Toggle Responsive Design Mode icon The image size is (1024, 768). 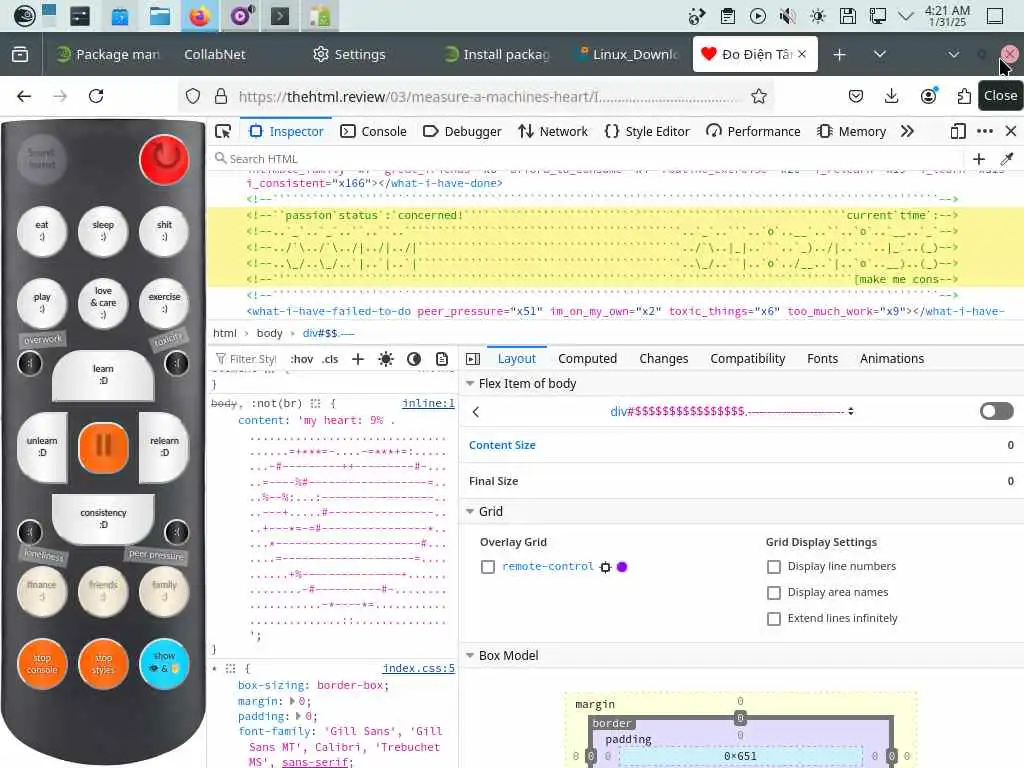(957, 131)
